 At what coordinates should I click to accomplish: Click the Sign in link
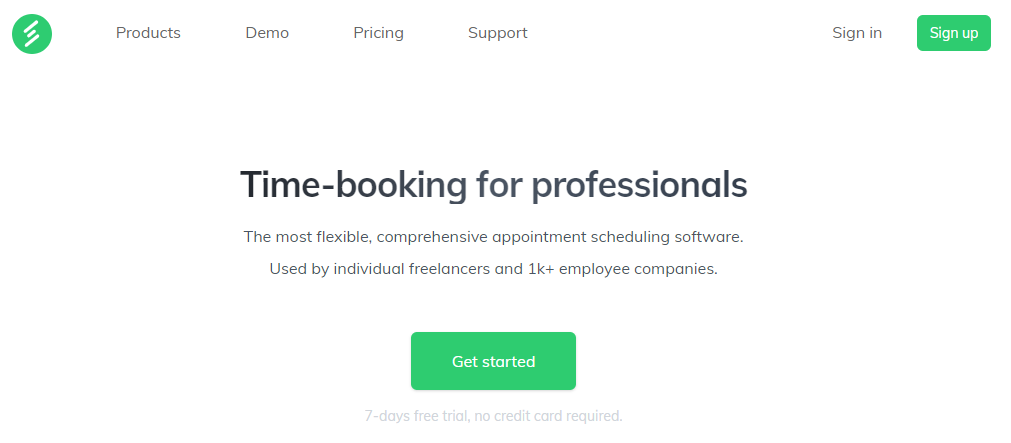coord(857,33)
